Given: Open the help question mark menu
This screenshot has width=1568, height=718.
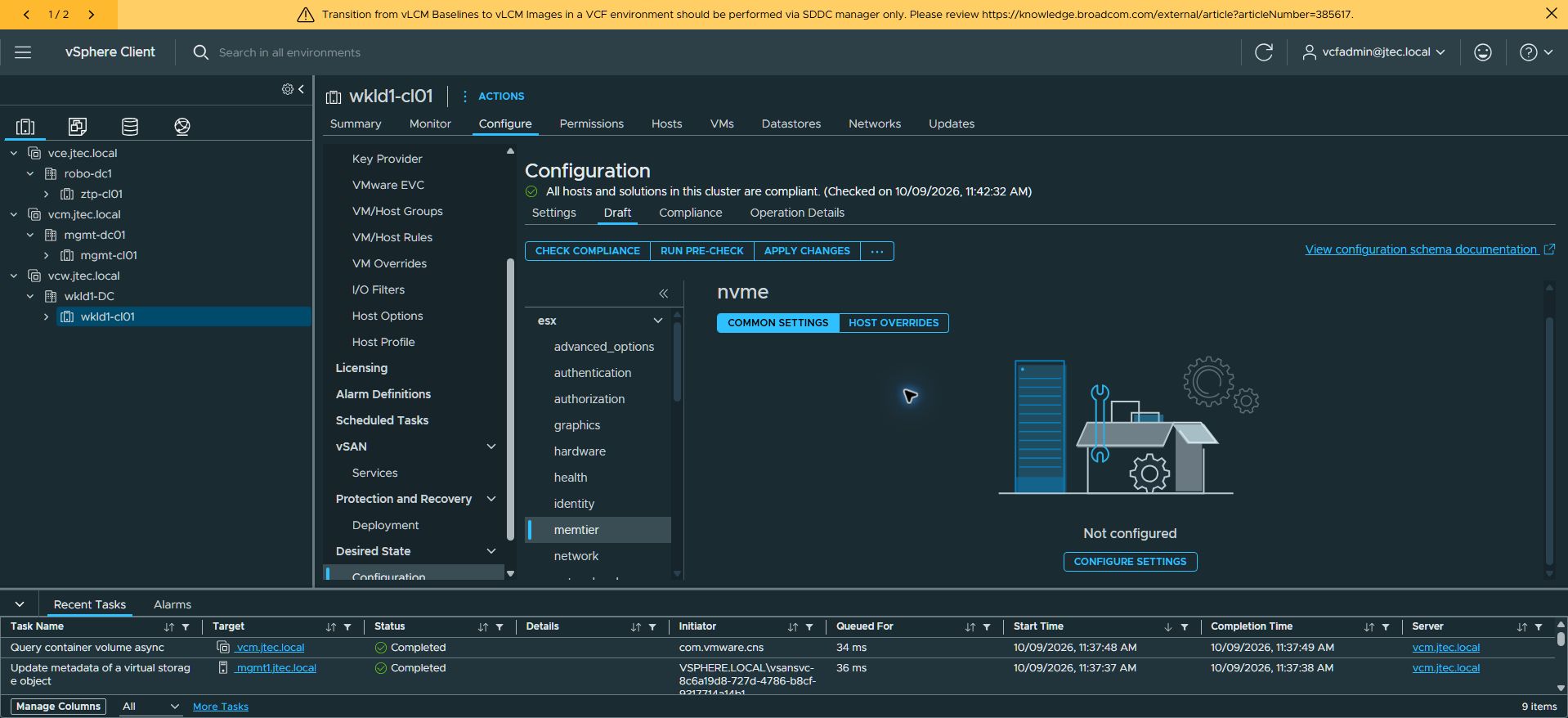Looking at the screenshot, I should (x=1536, y=52).
